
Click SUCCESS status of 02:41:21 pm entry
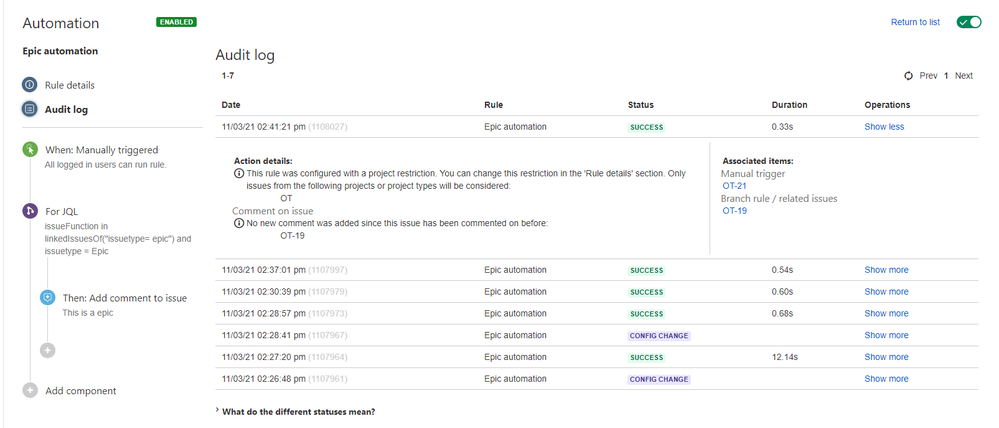pyautogui.click(x=647, y=127)
